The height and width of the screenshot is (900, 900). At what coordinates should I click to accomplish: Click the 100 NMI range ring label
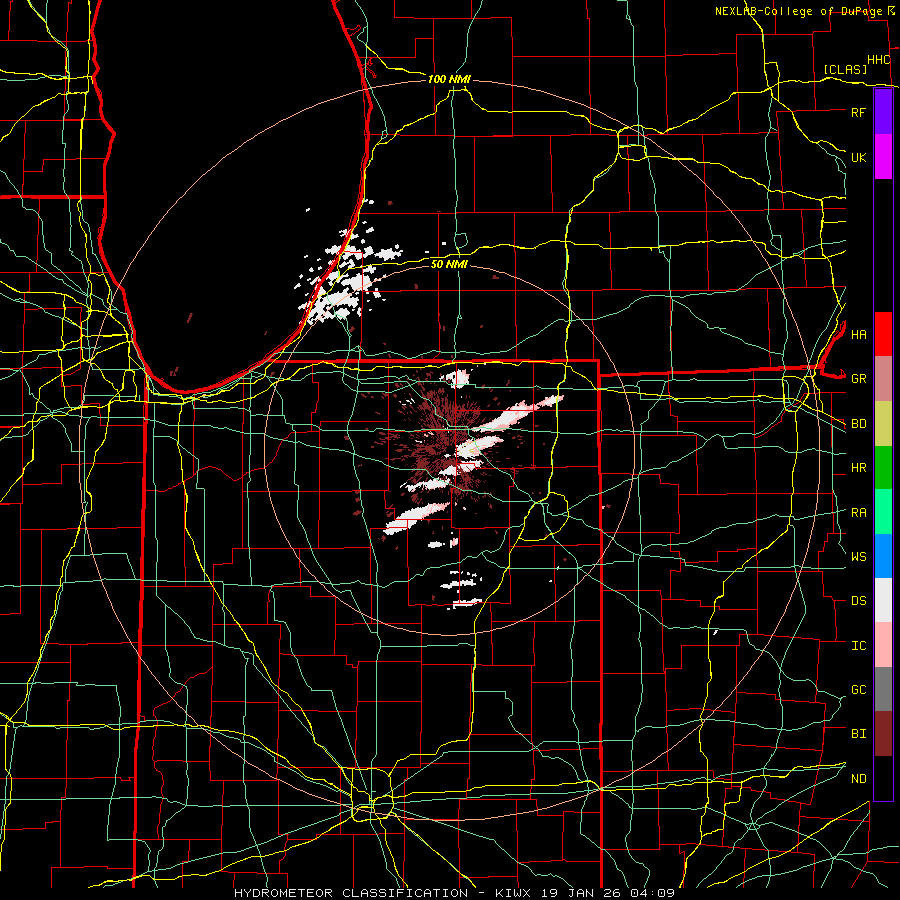[449, 79]
